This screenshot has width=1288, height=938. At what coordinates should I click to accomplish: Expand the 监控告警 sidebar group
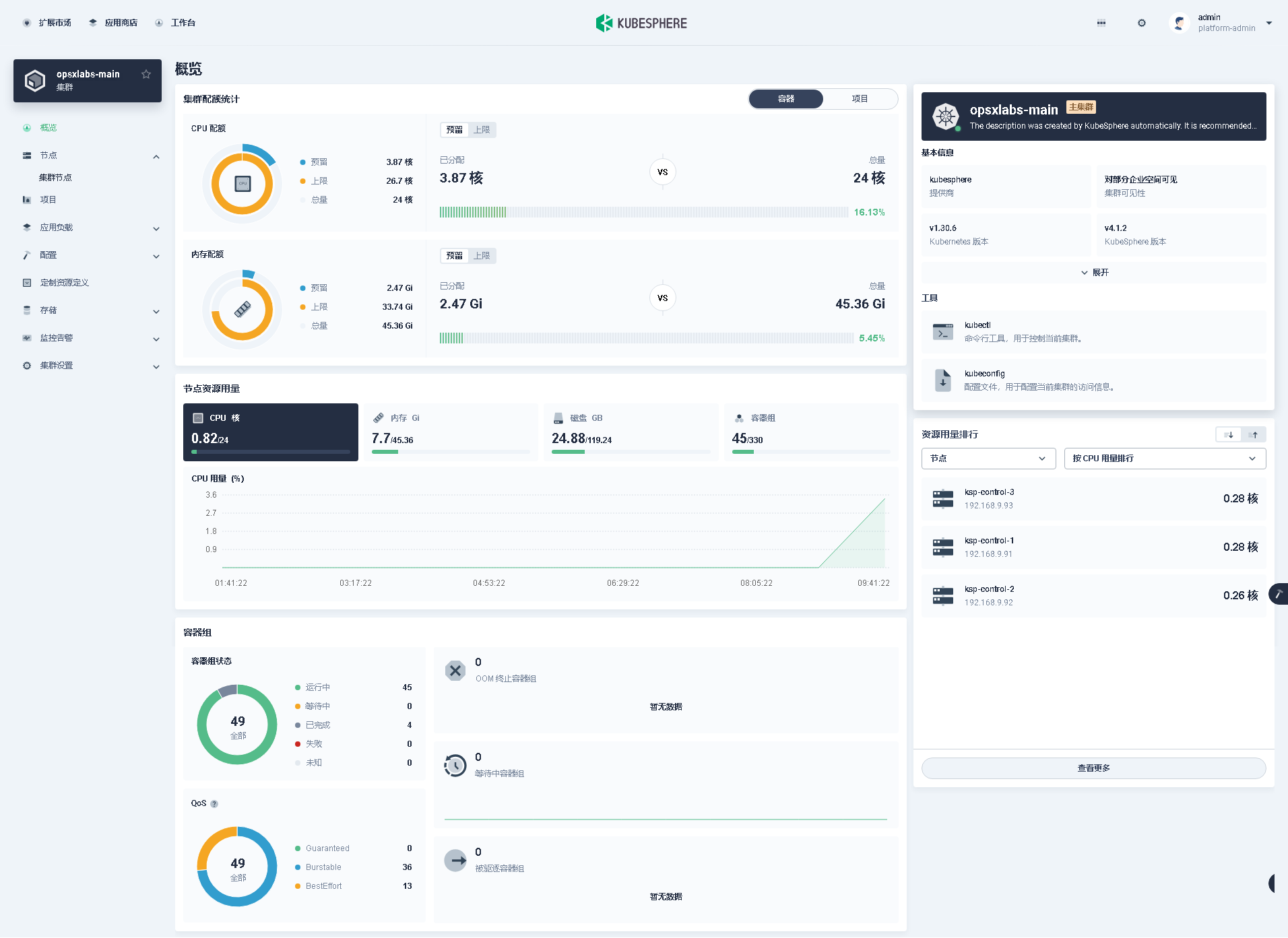(x=156, y=339)
